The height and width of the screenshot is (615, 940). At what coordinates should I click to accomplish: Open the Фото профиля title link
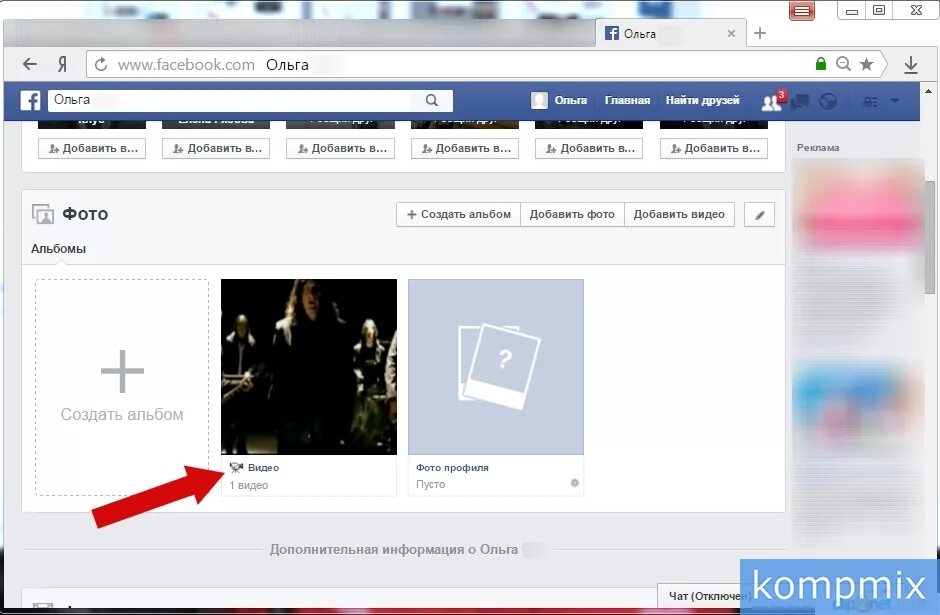pyautogui.click(x=452, y=468)
